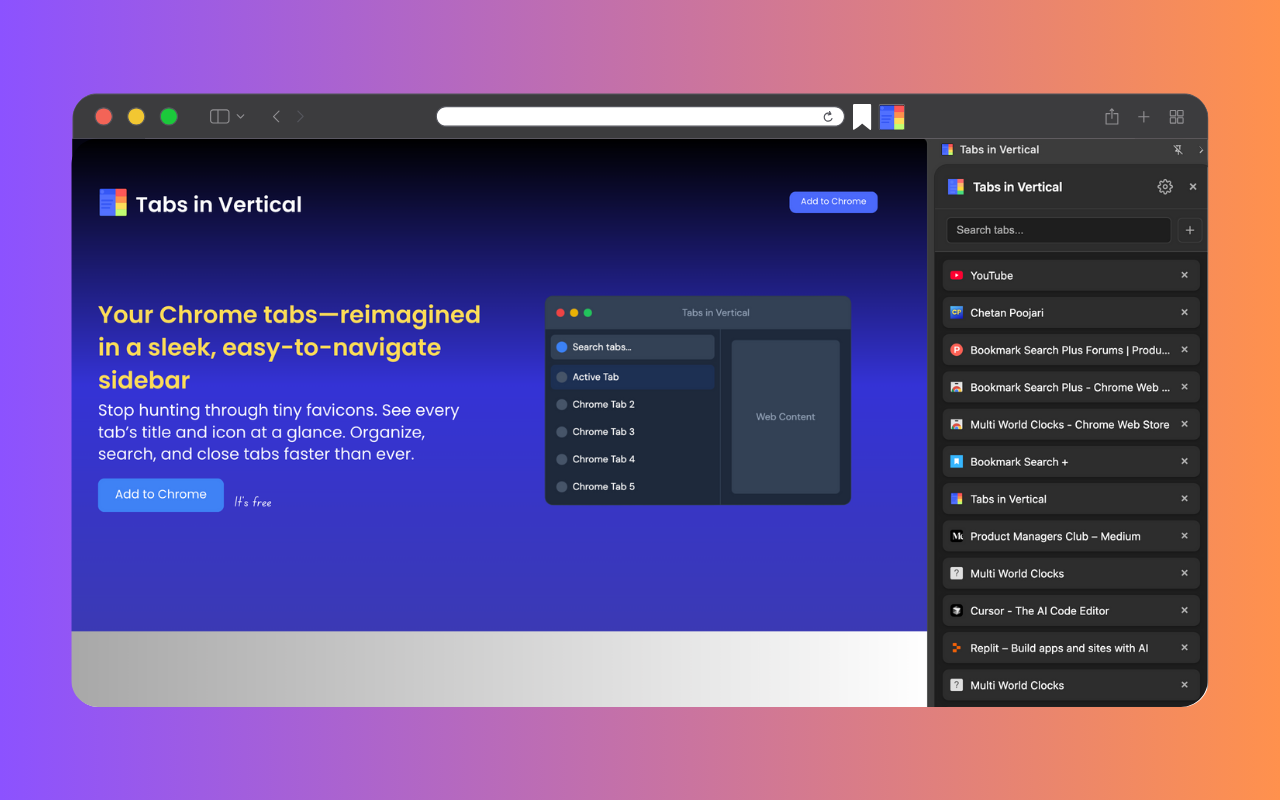Click the share icon in the toolbar
Screen dimensions: 1280x800
(1111, 117)
